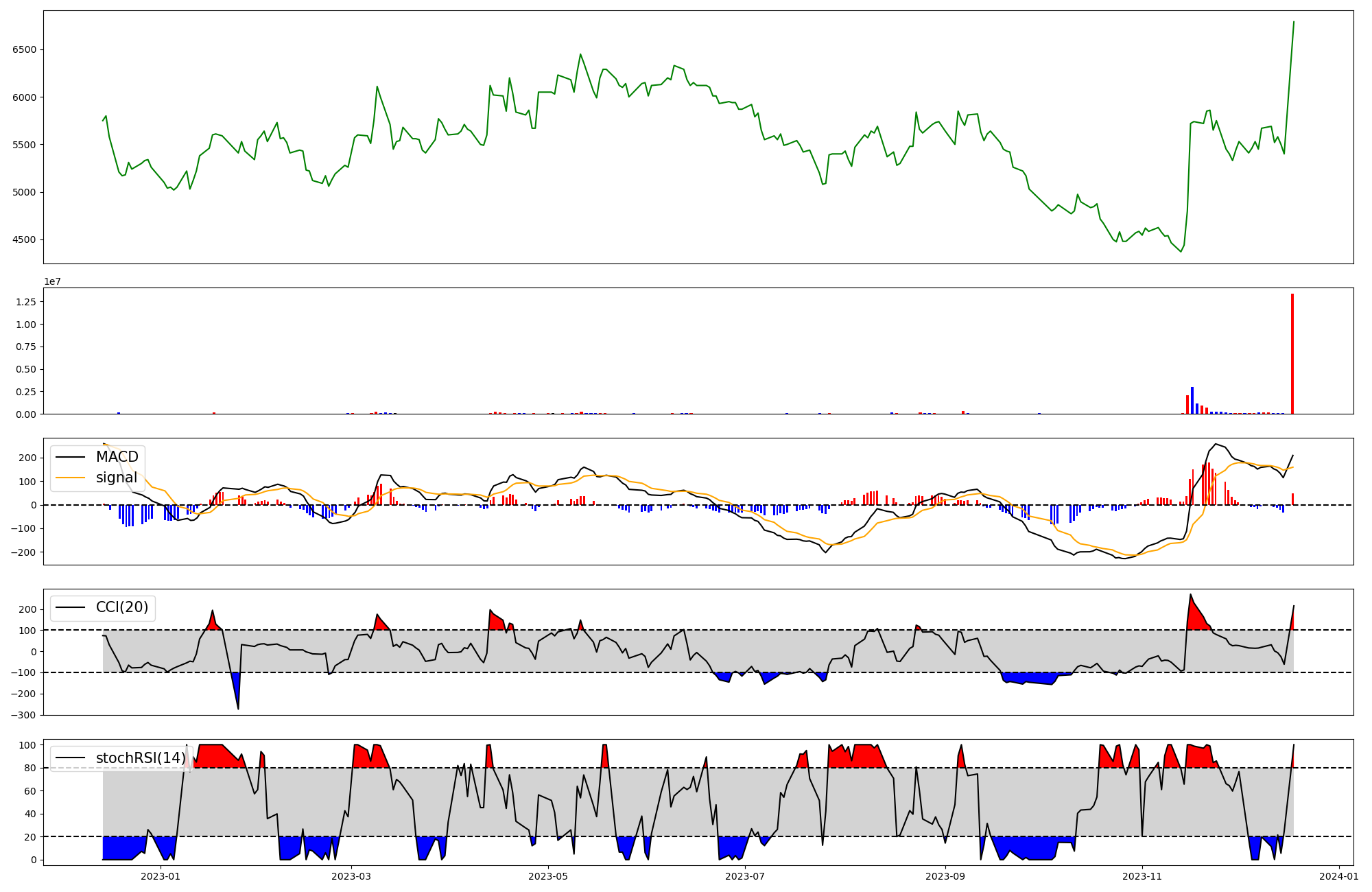
Task: Click the 2023-03 date tick label
Action: pyautogui.click(x=351, y=876)
